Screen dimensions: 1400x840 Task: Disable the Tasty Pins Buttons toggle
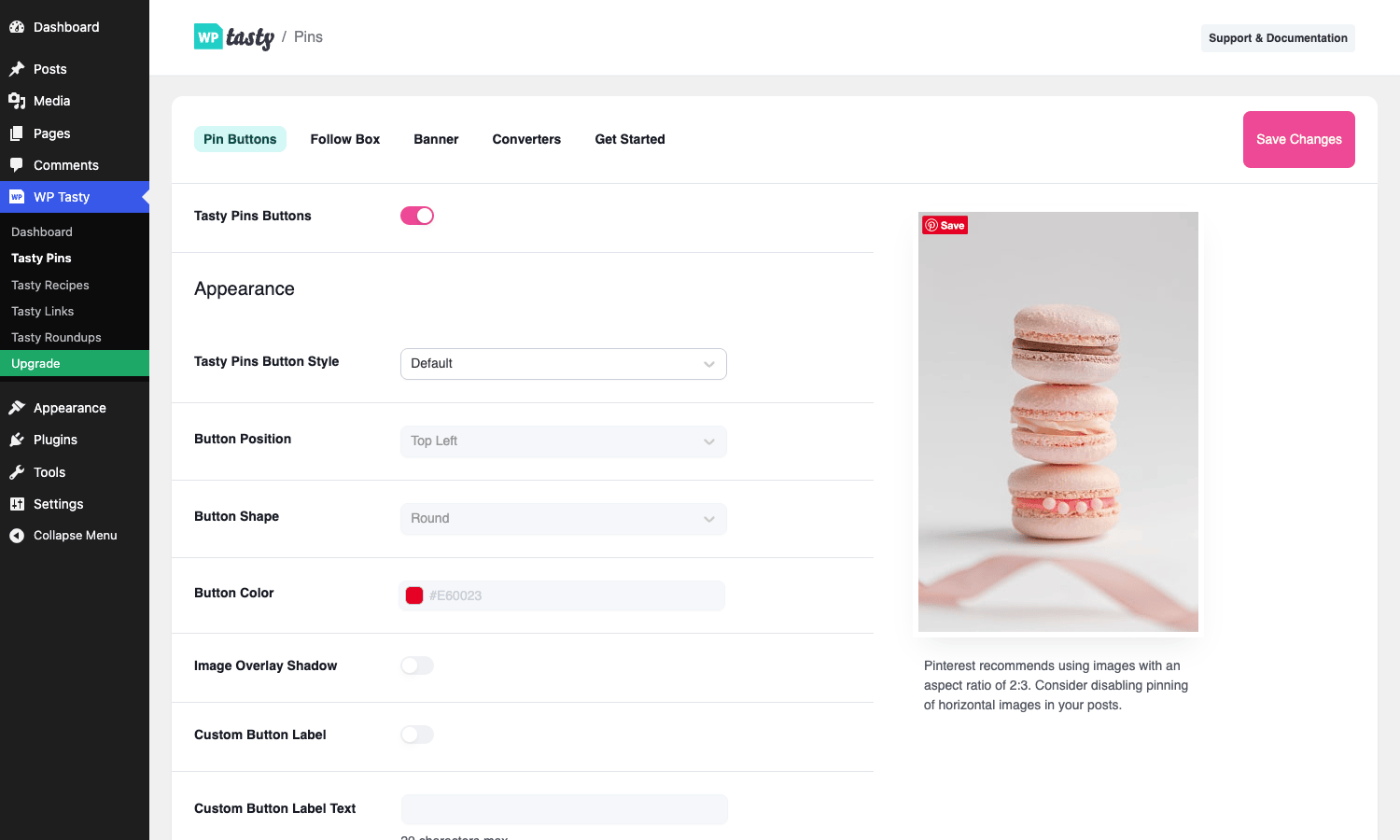point(417,216)
